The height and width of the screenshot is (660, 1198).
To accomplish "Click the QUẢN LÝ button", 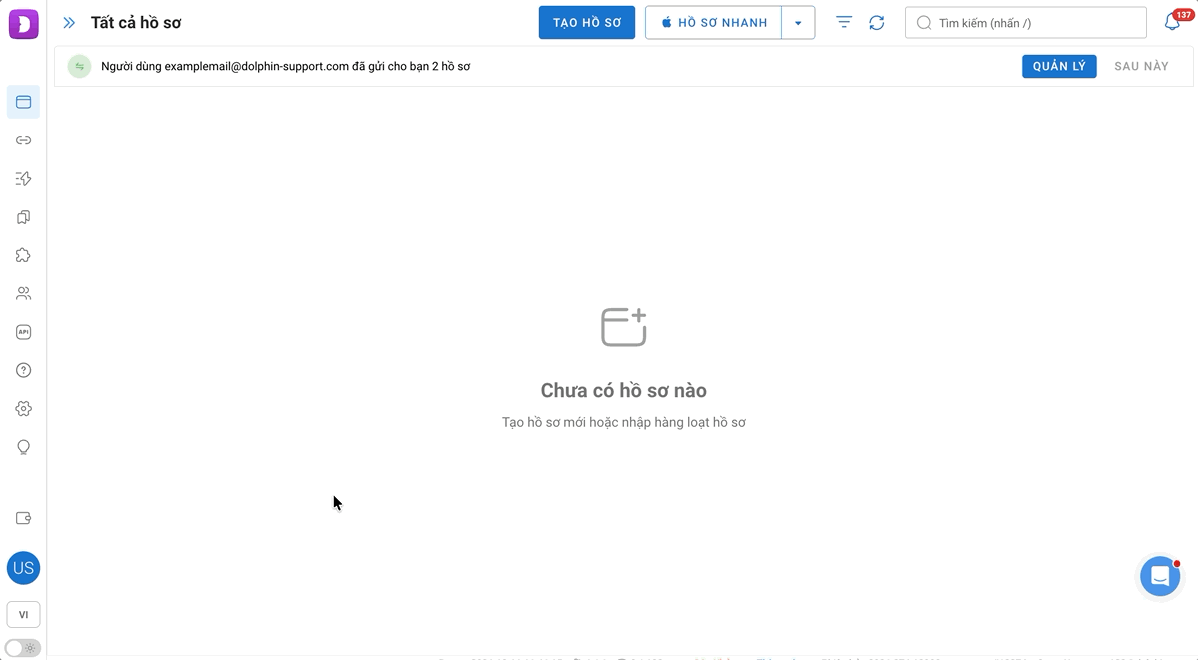I will [1059, 66].
